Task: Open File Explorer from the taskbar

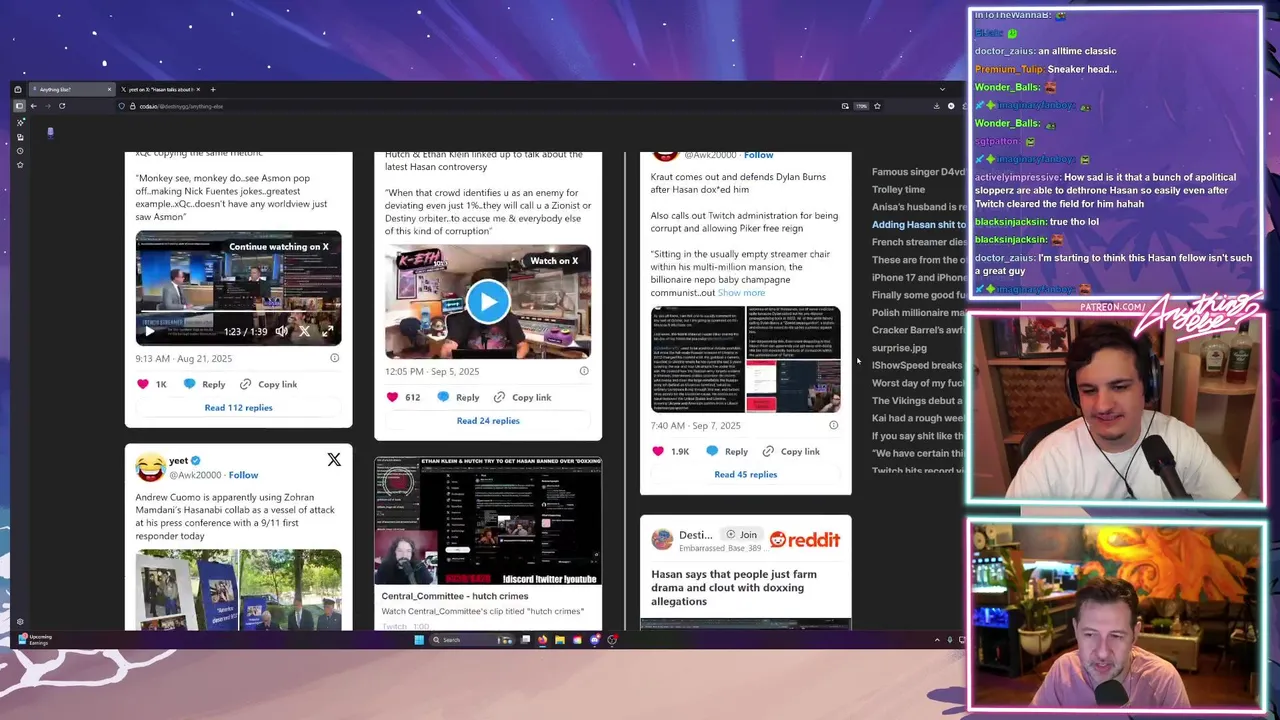Action: click(560, 640)
